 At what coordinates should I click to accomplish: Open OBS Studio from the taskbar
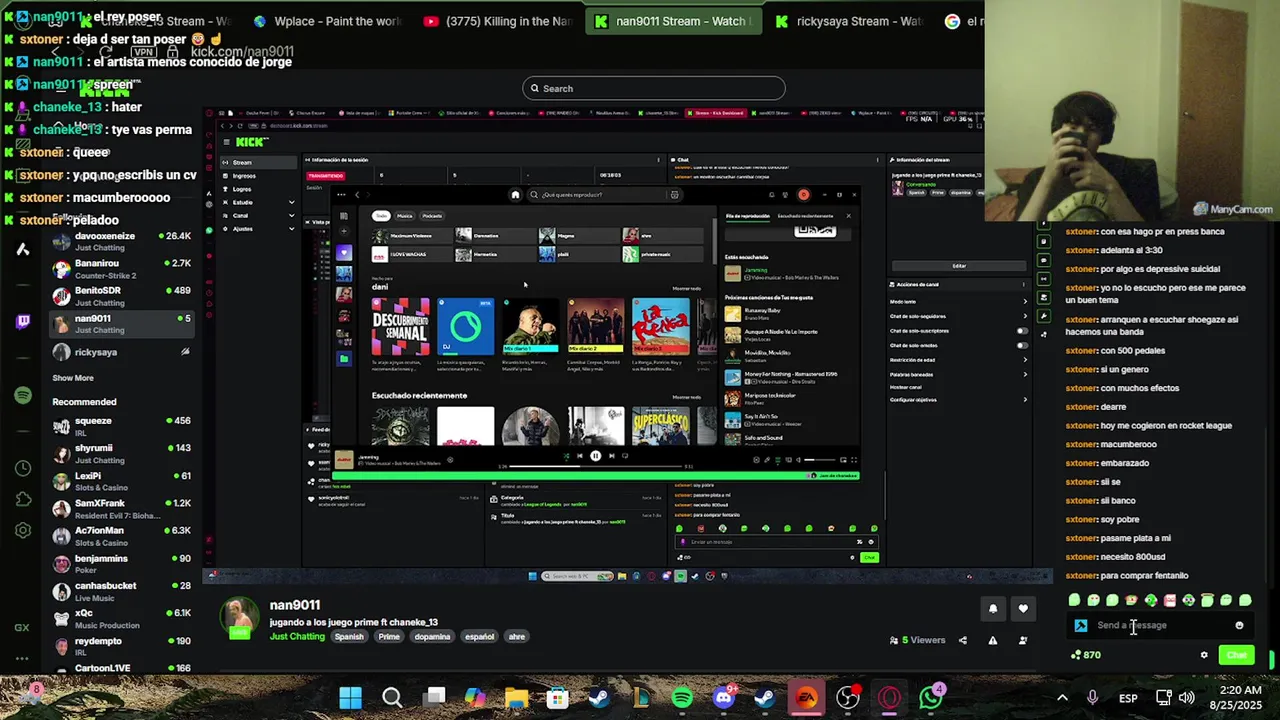point(848,697)
